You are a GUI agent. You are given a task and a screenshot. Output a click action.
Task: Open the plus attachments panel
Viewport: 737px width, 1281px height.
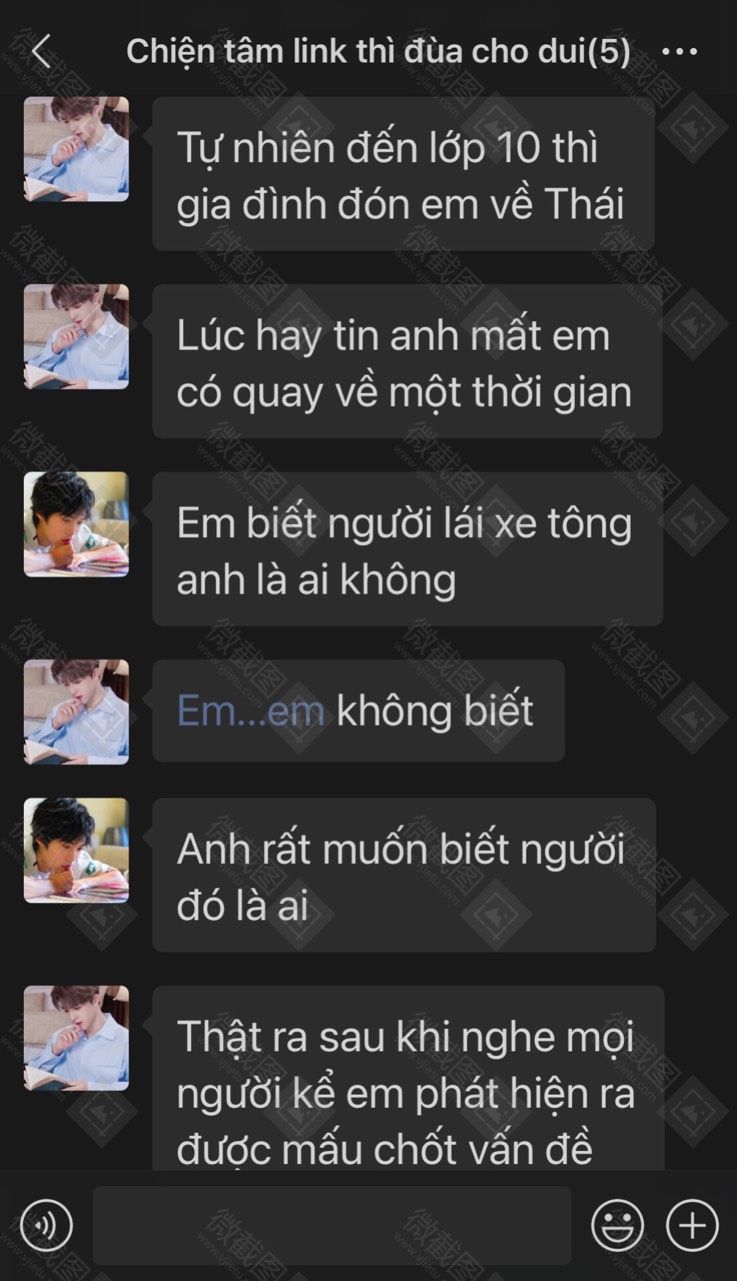(692, 1224)
